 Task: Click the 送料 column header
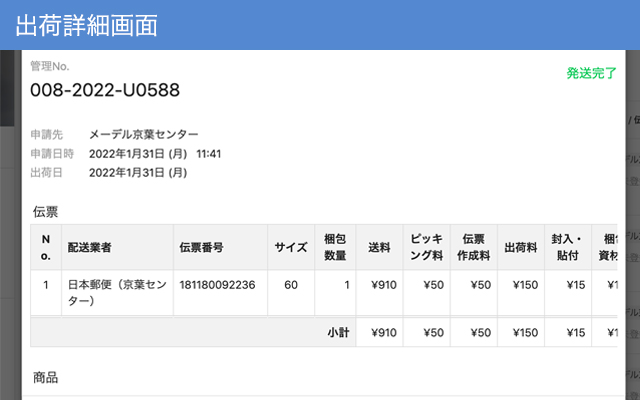(380, 246)
